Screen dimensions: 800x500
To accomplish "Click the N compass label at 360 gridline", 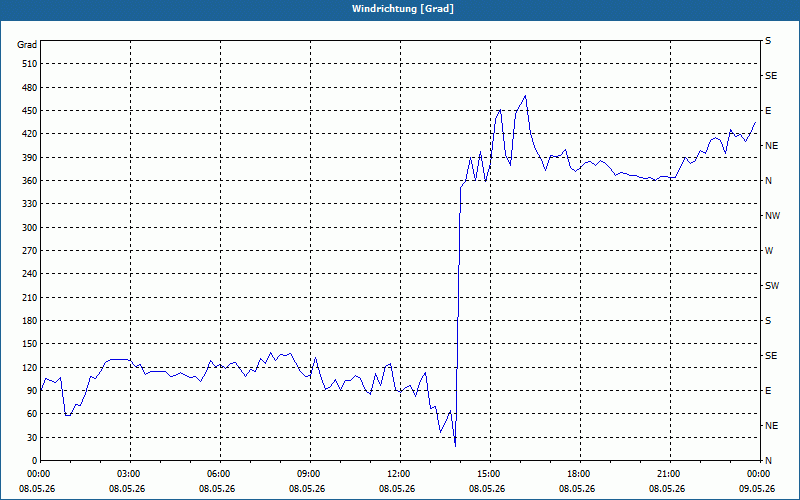I will click(768, 181).
